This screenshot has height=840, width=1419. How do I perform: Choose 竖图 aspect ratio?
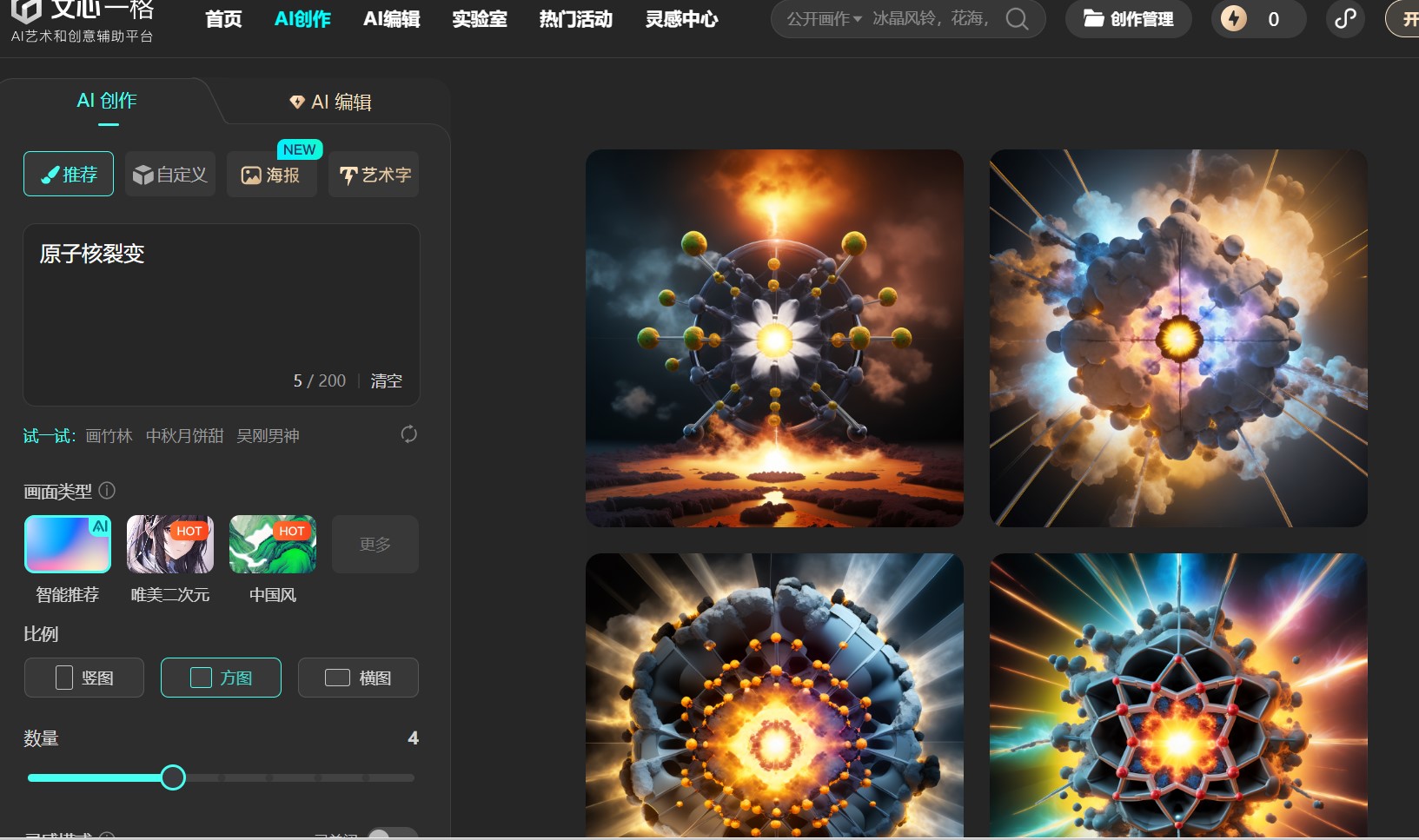(84, 678)
